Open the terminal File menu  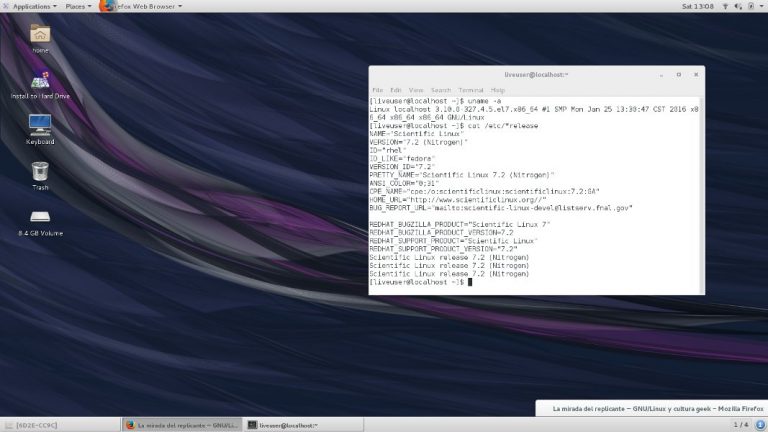coord(378,90)
